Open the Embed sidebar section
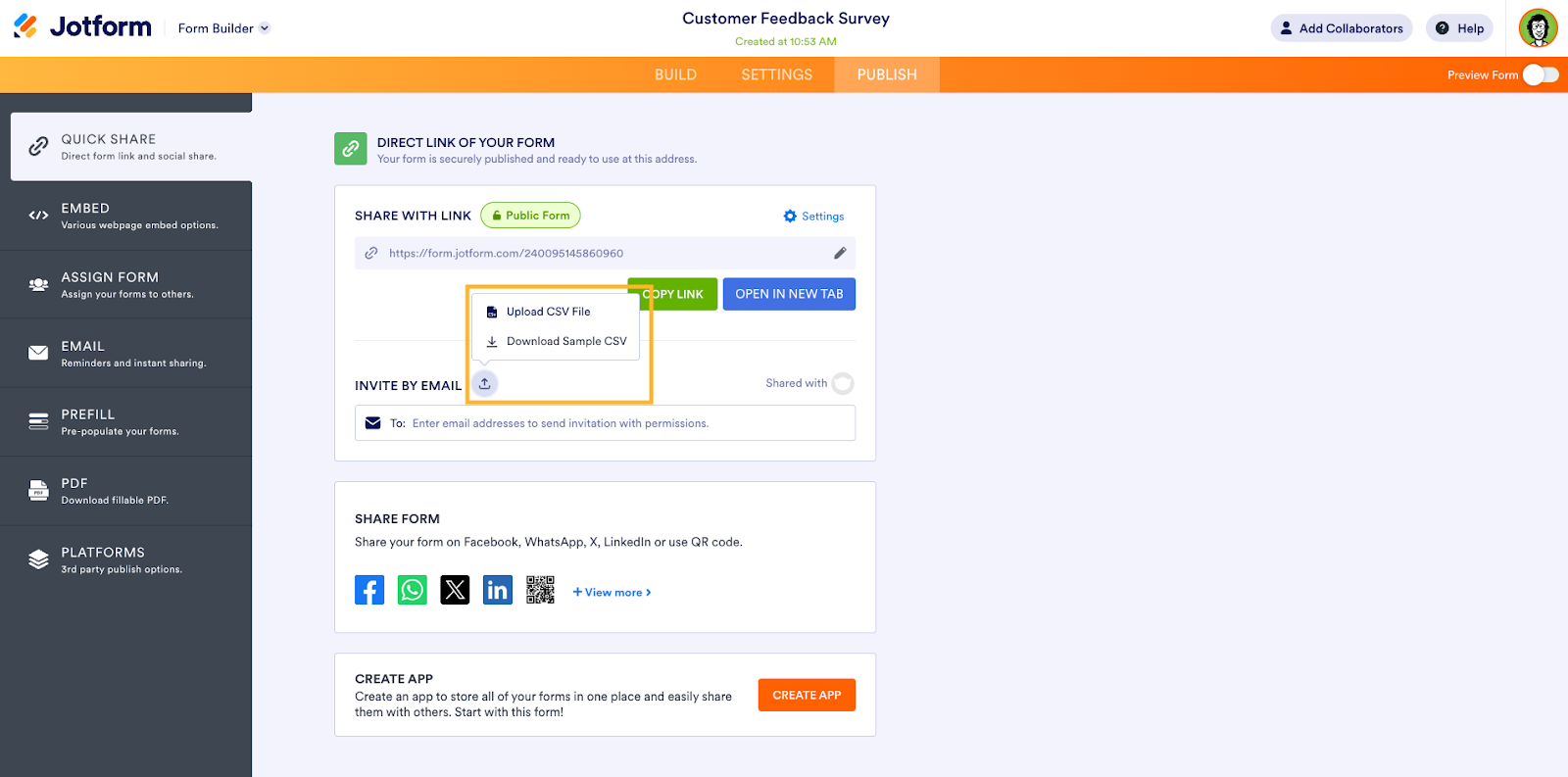The image size is (1568, 777). pos(125,216)
